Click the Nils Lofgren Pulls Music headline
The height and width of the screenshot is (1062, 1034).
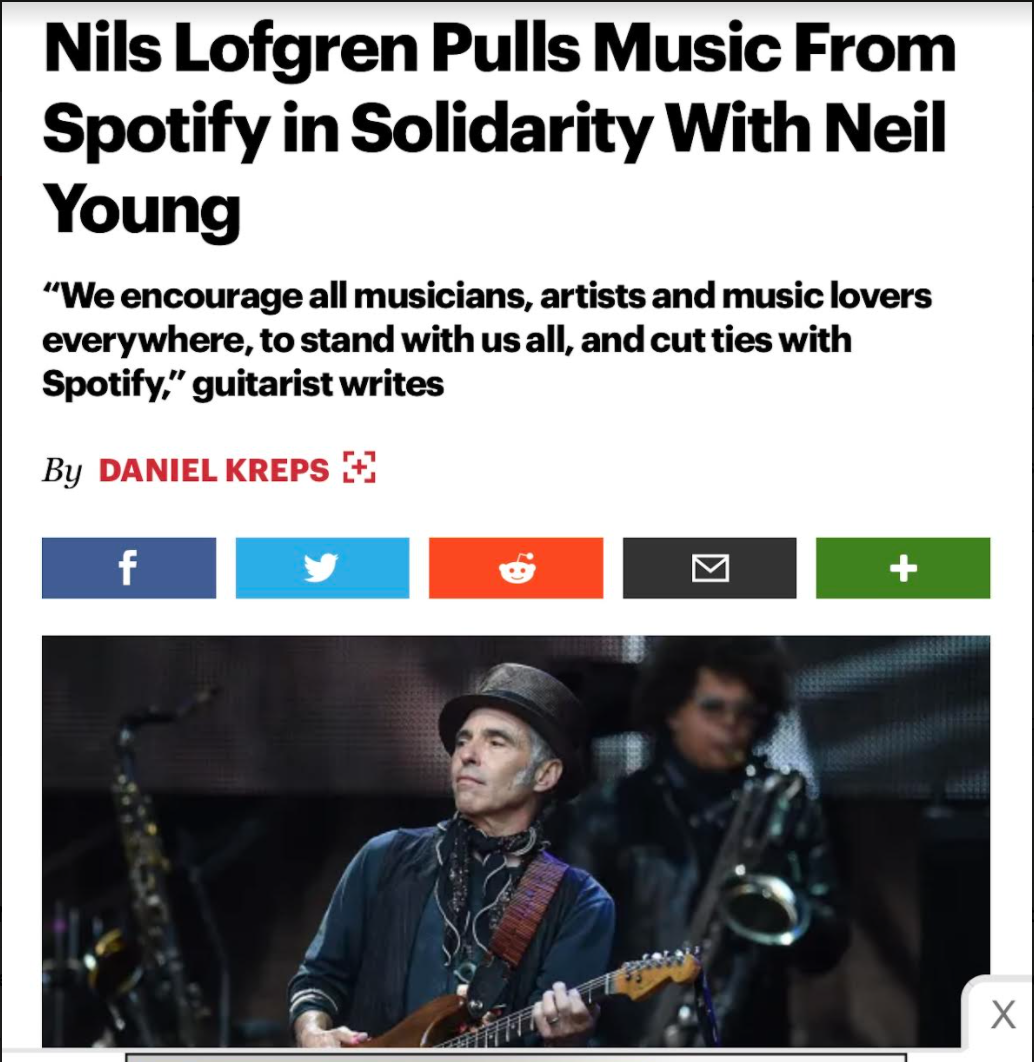click(x=499, y=129)
